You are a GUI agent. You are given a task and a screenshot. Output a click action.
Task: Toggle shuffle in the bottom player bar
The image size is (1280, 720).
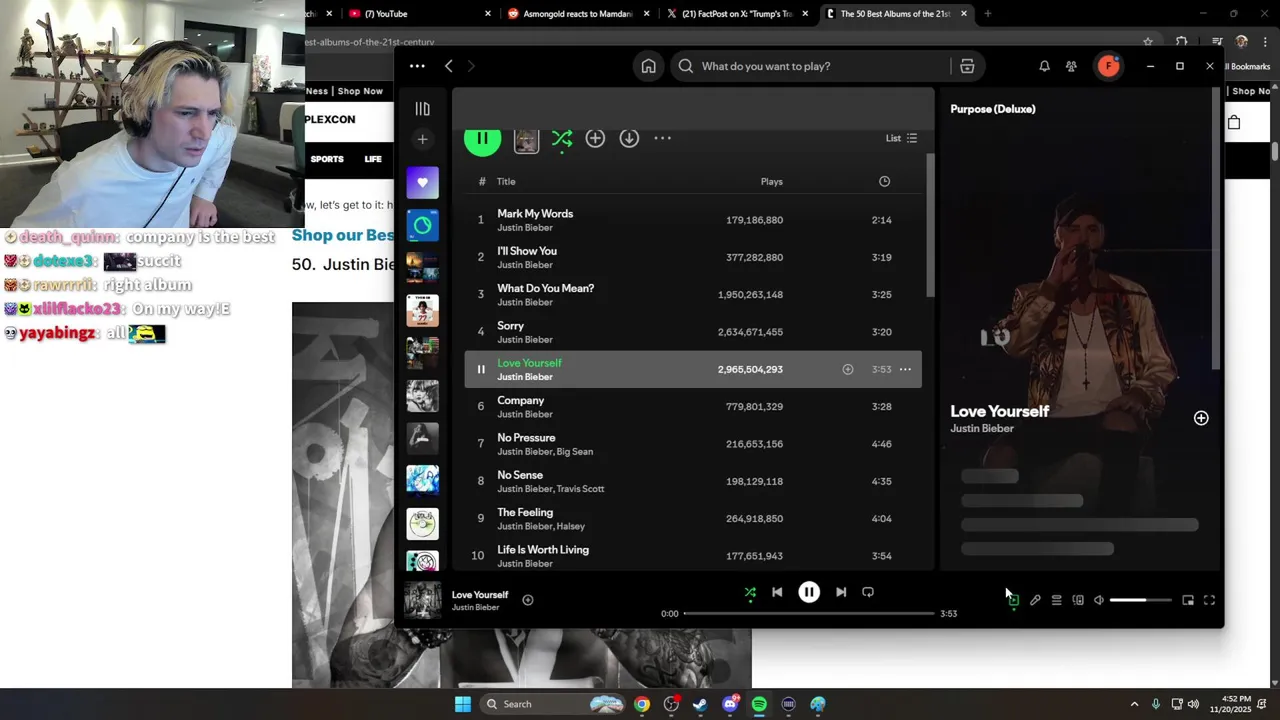click(750, 592)
